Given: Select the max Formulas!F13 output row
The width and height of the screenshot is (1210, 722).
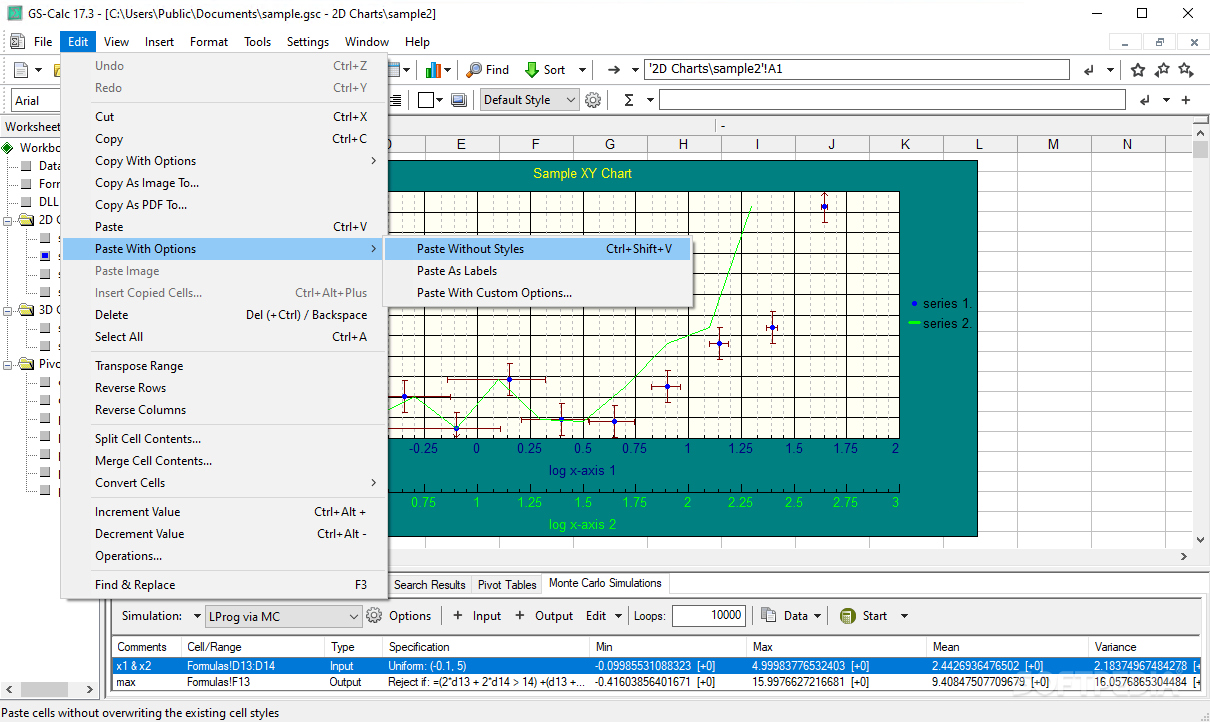Looking at the screenshot, I should point(655,682).
